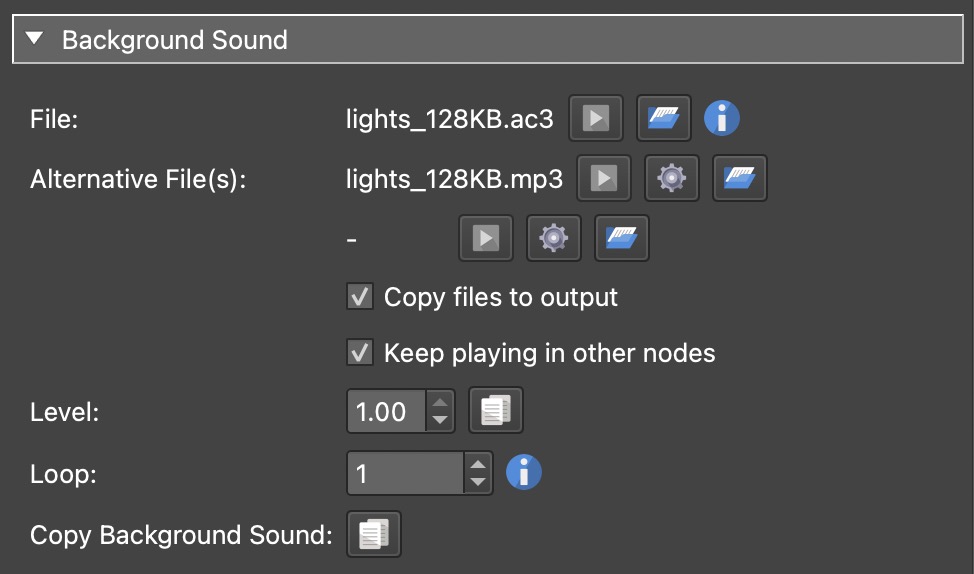Uncheck Copy files to output
Viewport: 974px width, 574px height.
360,297
